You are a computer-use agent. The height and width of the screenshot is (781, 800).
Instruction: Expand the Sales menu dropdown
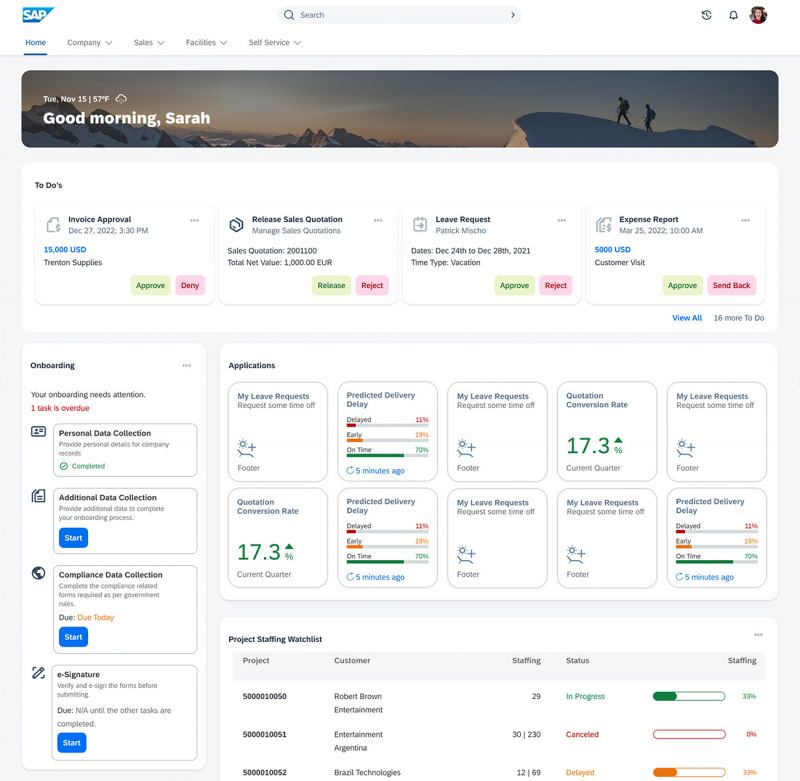[x=149, y=43]
